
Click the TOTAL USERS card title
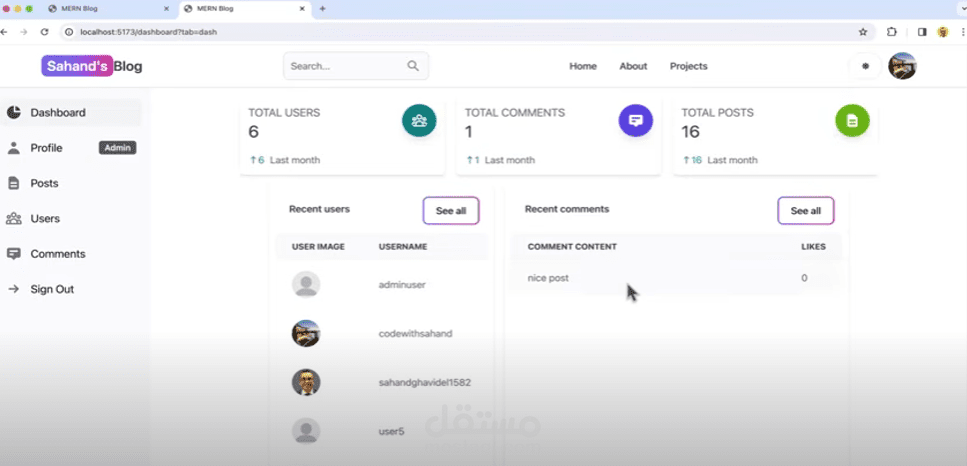pos(284,113)
